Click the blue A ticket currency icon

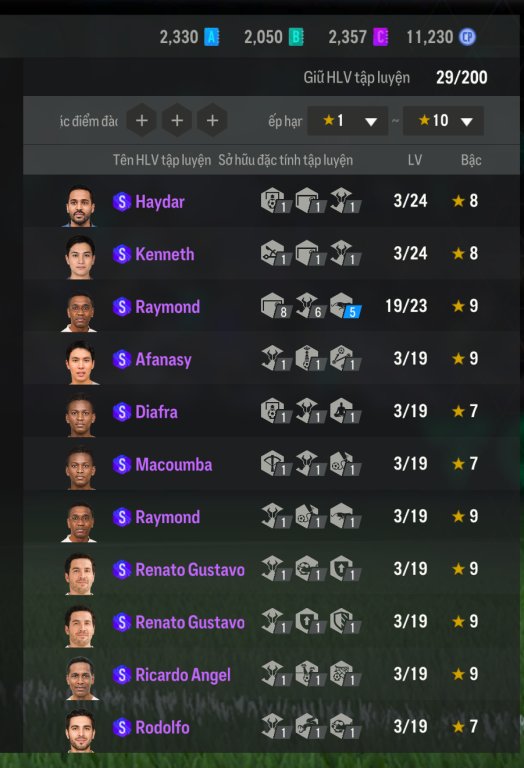212,37
